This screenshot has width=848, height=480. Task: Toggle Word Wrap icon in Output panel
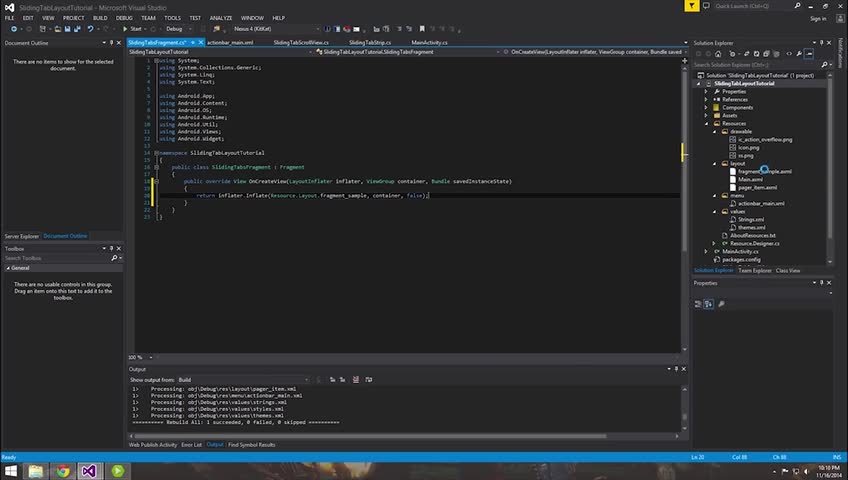(x=368, y=379)
